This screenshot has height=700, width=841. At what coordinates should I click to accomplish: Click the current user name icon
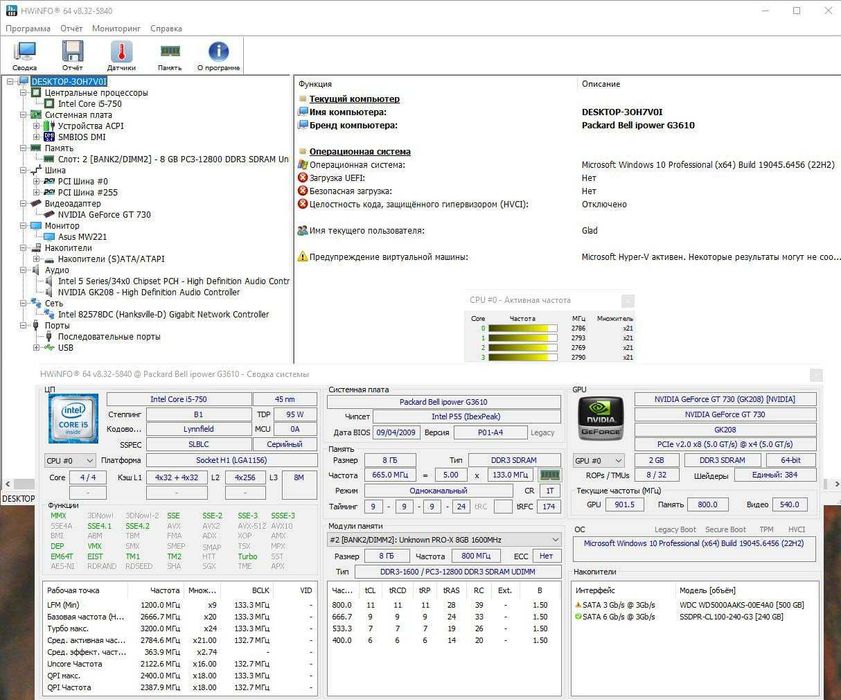303,230
